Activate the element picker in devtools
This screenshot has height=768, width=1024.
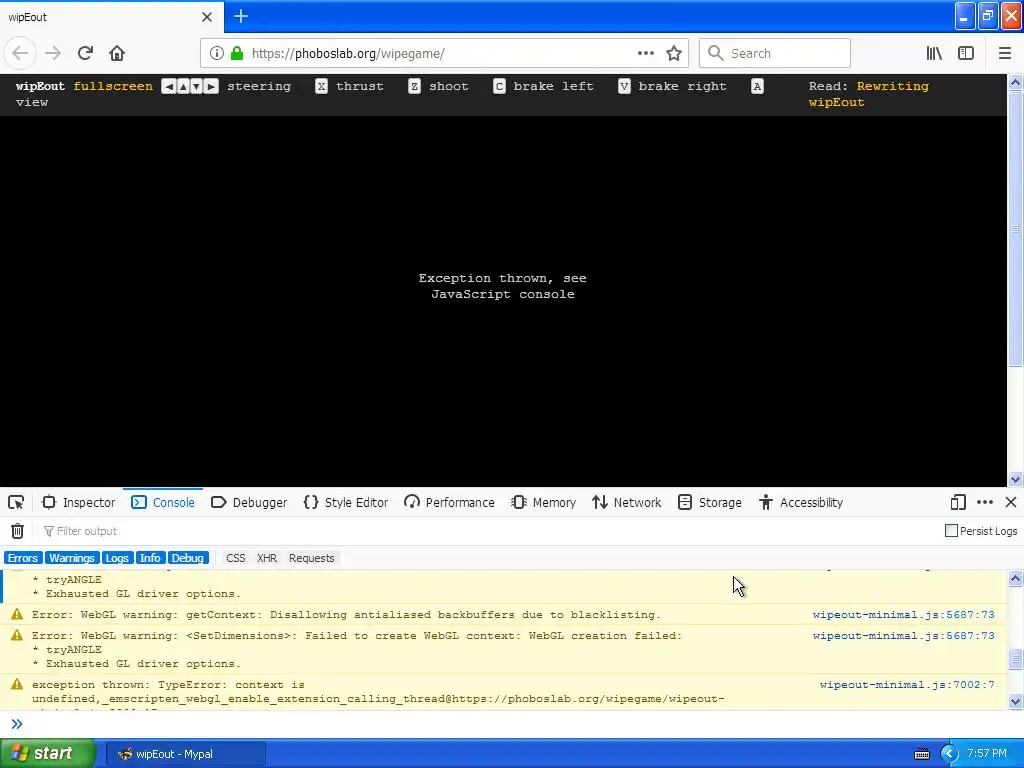[x=16, y=502]
